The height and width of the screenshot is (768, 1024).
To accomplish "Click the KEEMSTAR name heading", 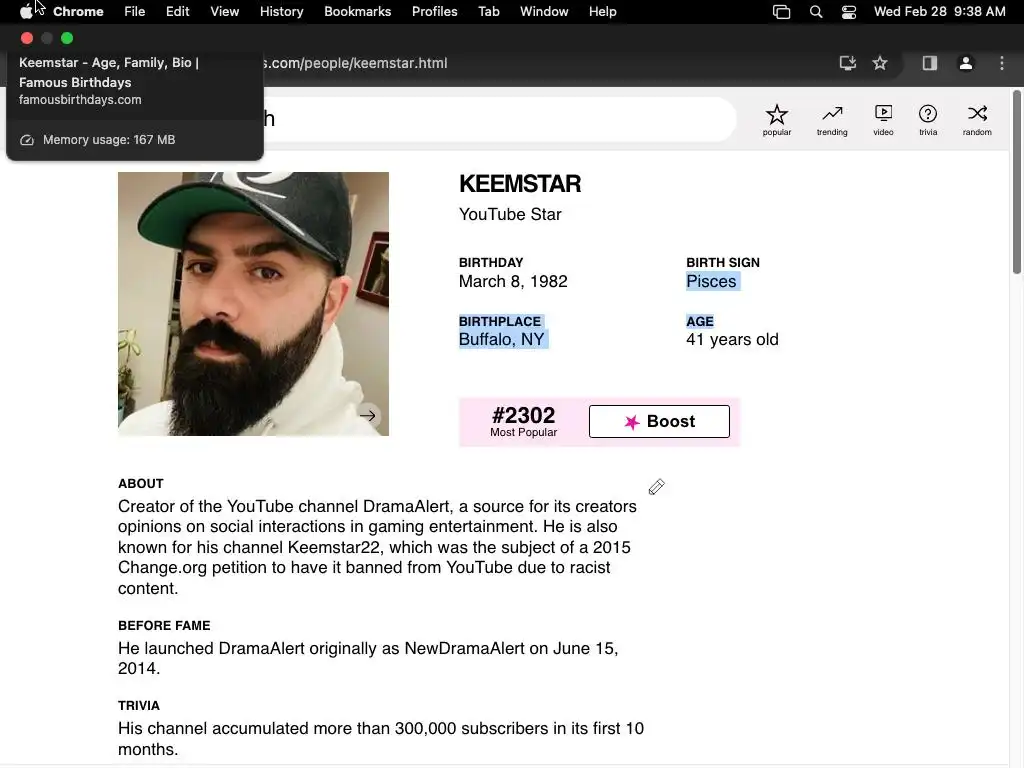I will pos(519,184).
